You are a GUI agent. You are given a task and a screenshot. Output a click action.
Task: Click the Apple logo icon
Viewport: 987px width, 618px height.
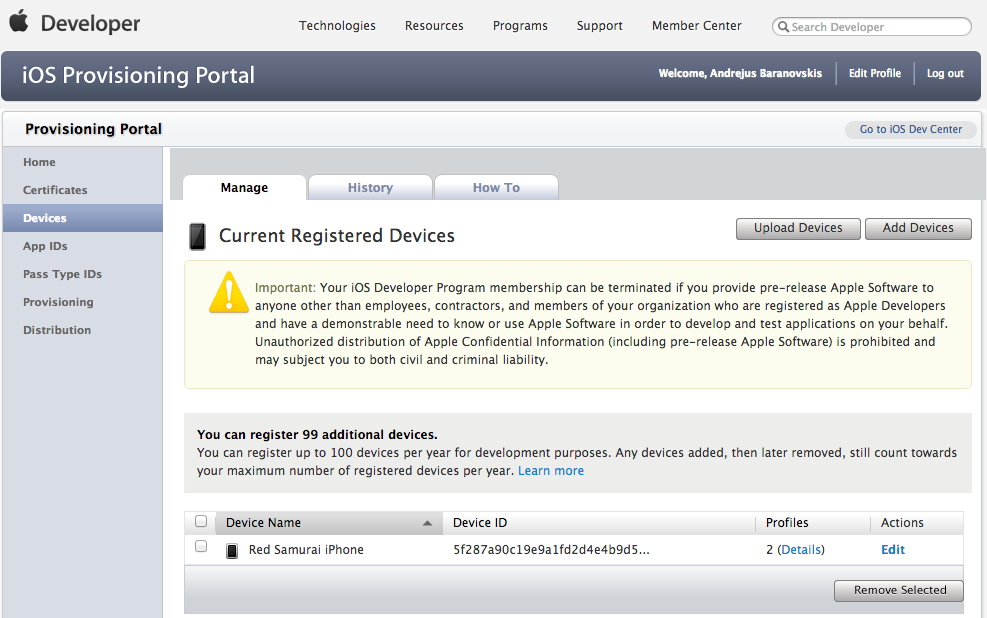(x=19, y=22)
